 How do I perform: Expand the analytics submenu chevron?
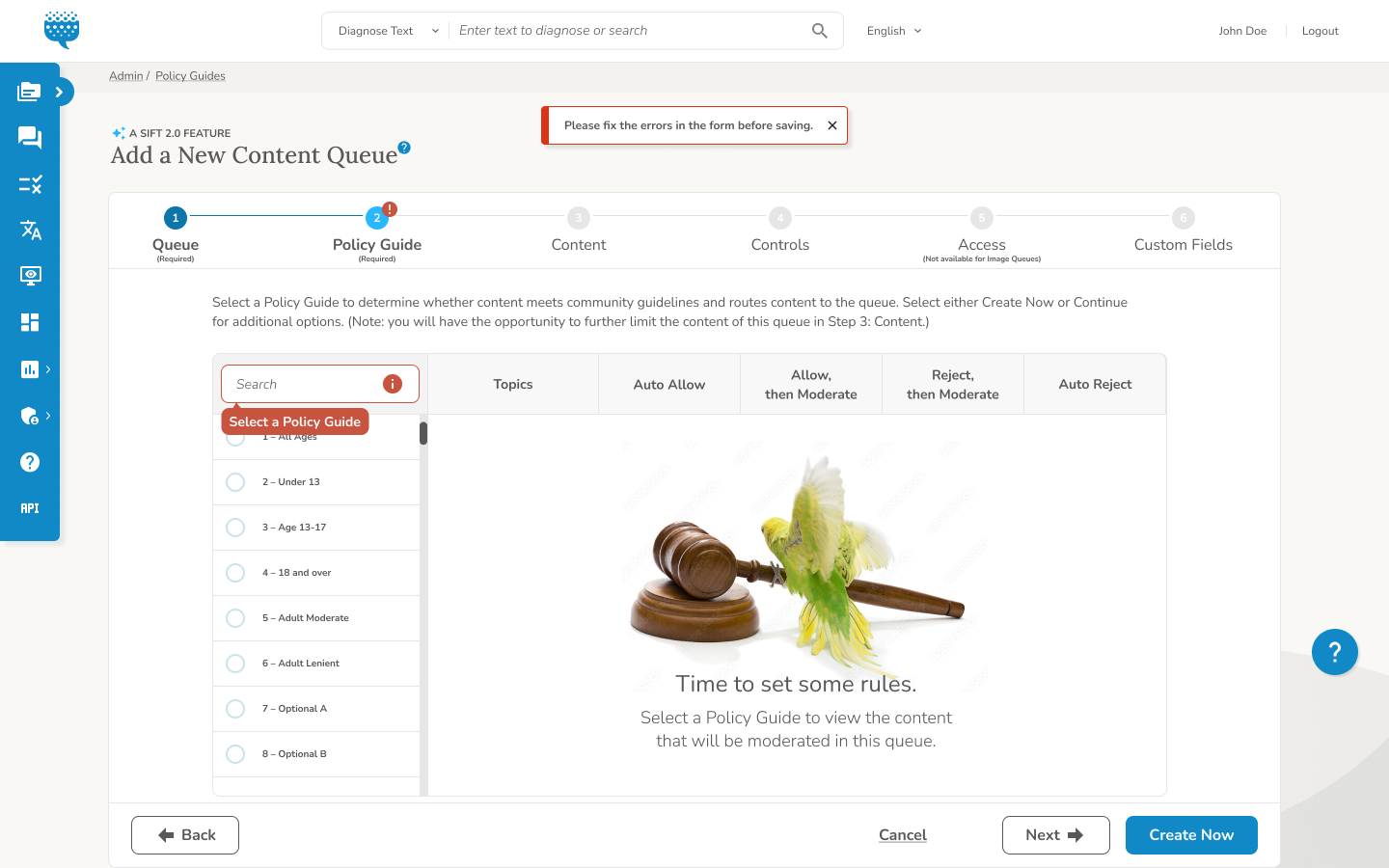tap(48, 369)
